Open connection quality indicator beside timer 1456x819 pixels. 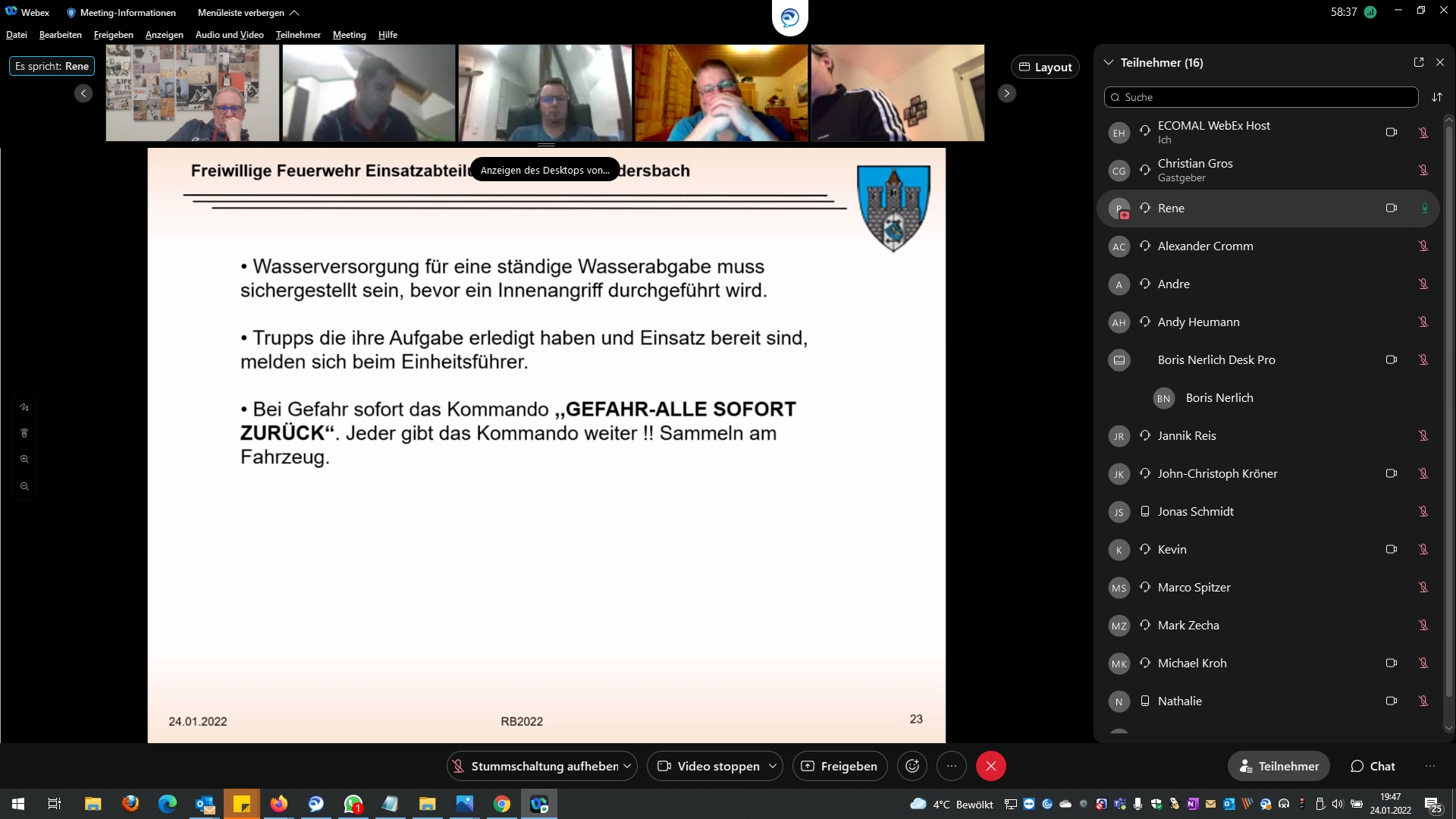1370,12
